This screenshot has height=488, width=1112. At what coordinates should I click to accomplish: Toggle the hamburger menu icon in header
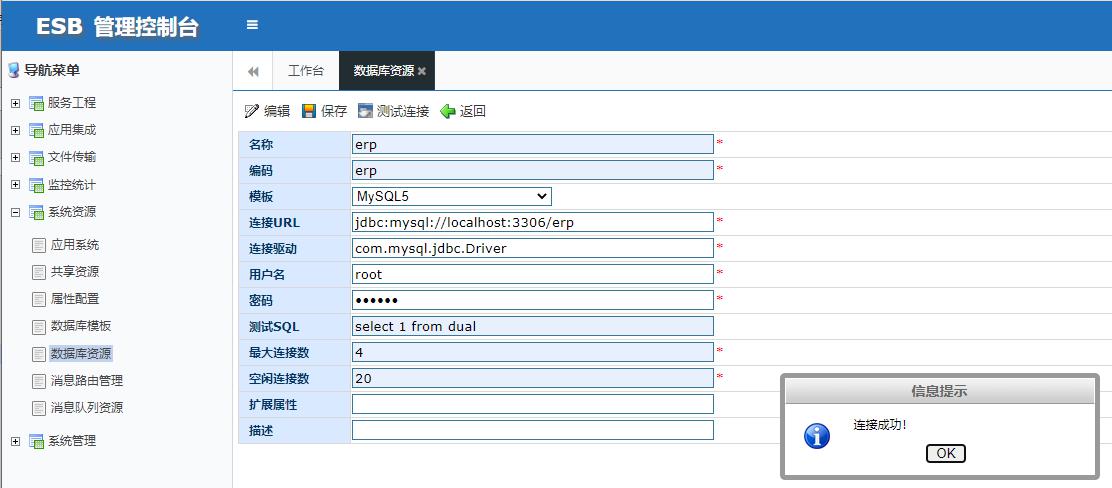(252, 25)
